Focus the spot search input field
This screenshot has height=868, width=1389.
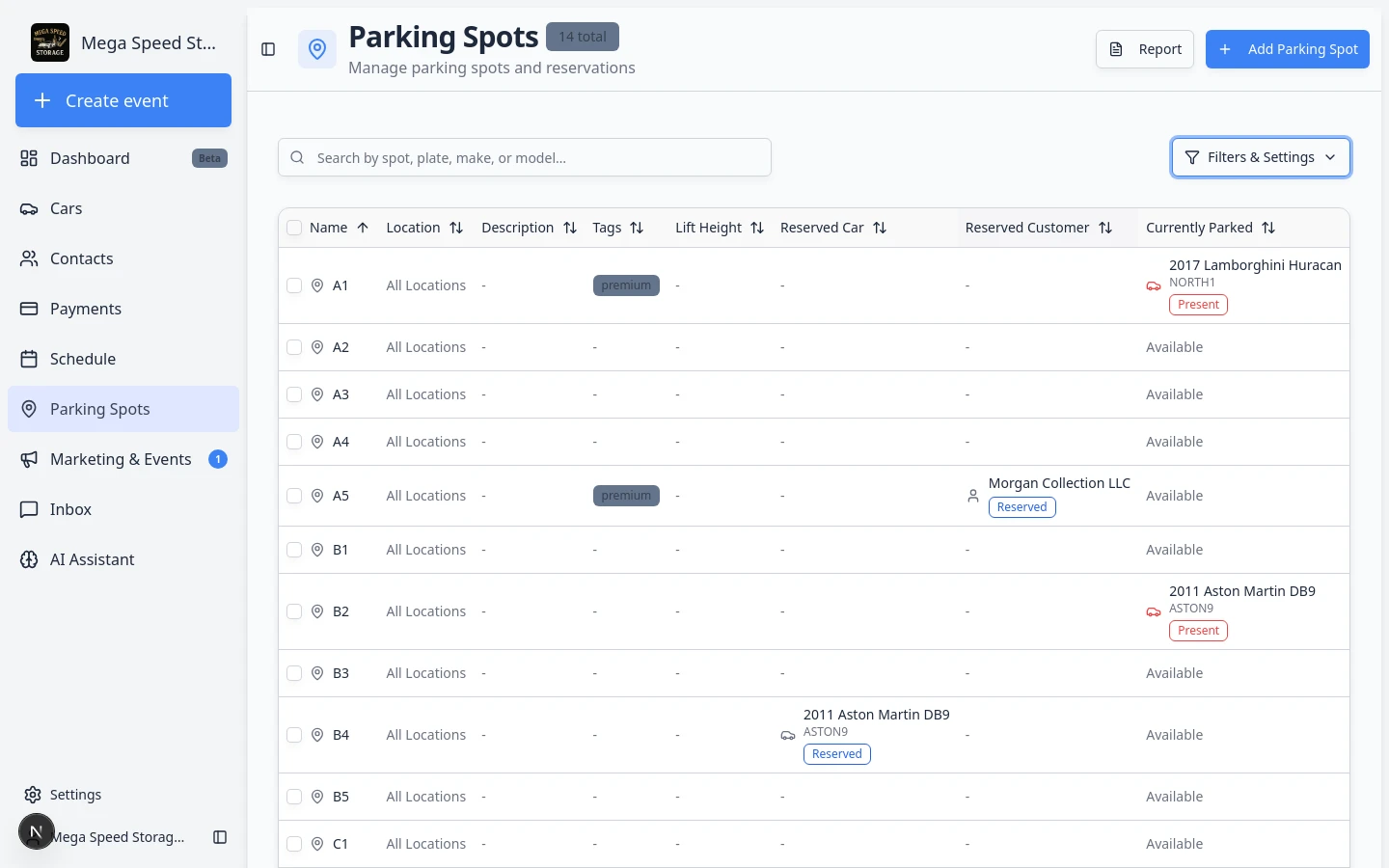pyautogui.click(x=525, y=157)
